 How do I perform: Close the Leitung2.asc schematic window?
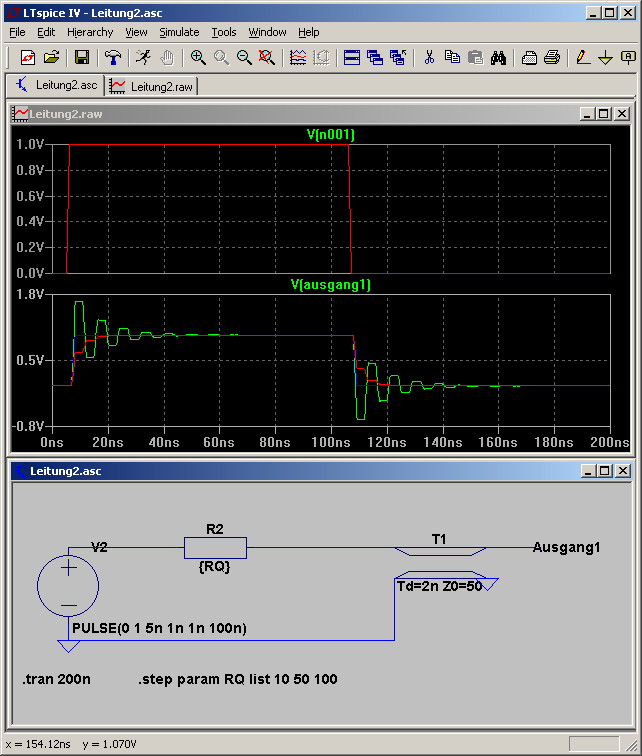622,471
